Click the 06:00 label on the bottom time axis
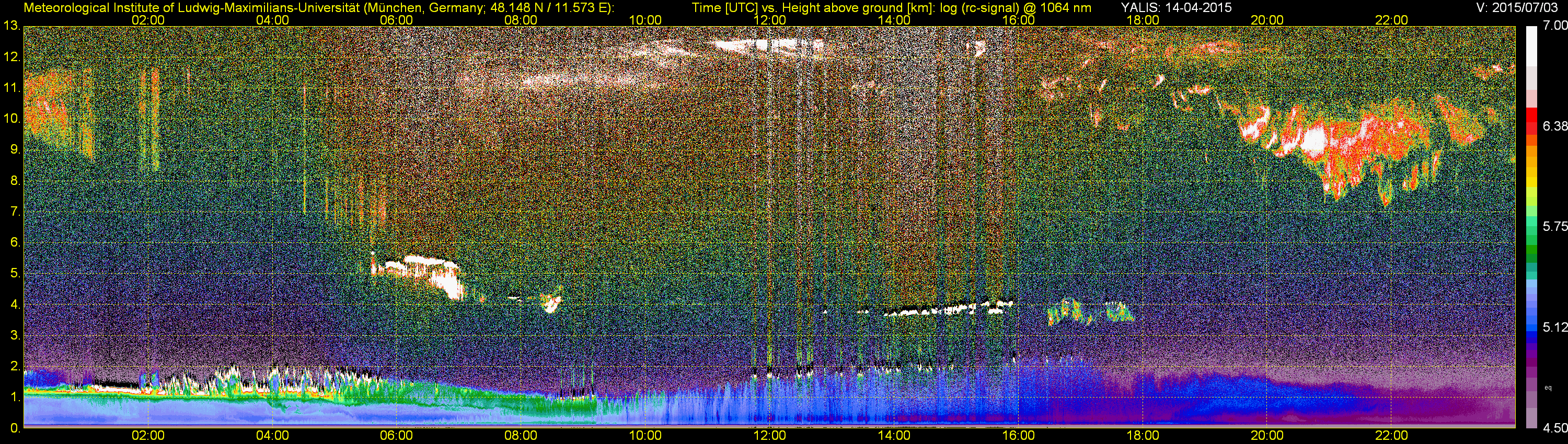Image resolution: width=1568 pixels, height=444 pixels. click(x=397, y=436)
